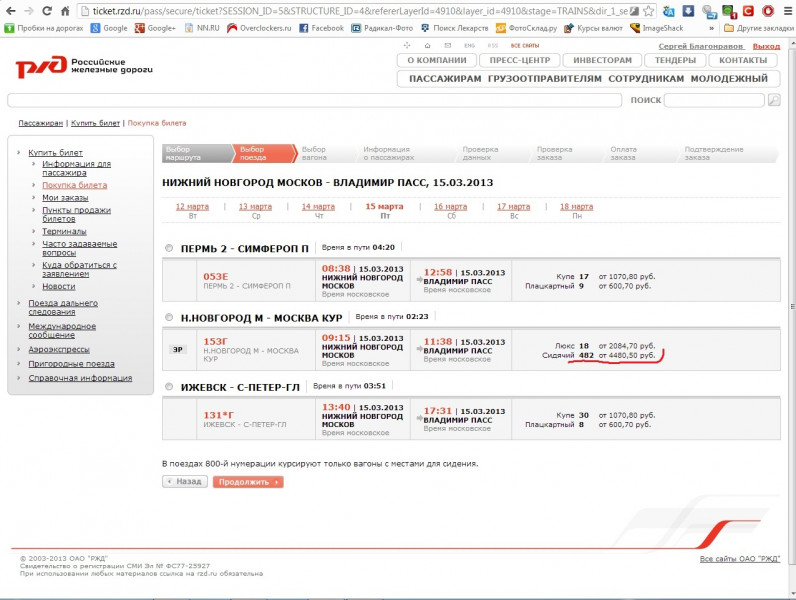Click the ПОИСК search input field
796x600 pixels.
point(714,100)
